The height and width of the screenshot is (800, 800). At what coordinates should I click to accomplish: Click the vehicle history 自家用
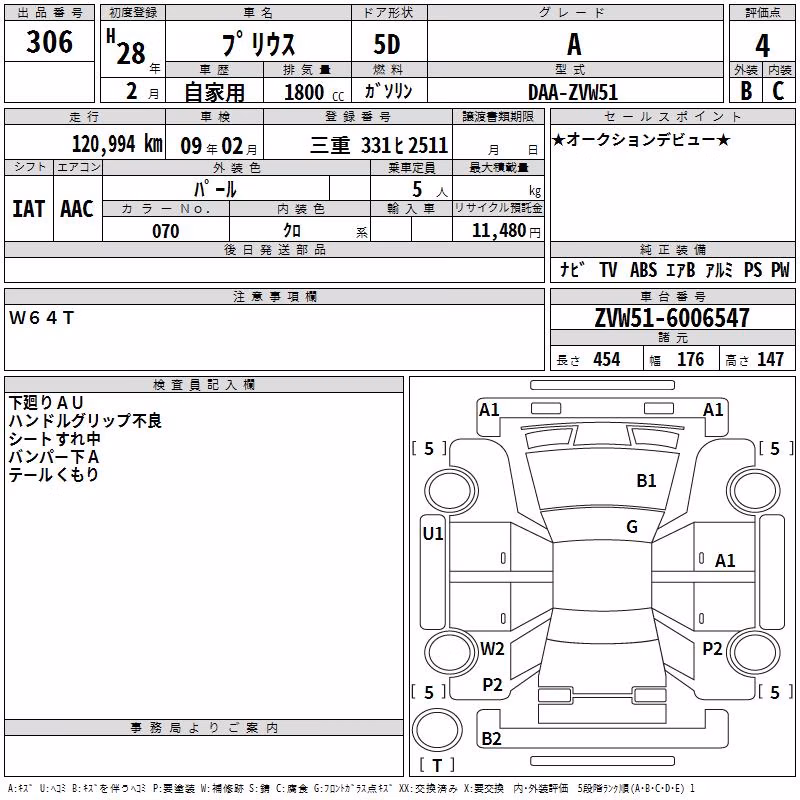click(214, 92)
